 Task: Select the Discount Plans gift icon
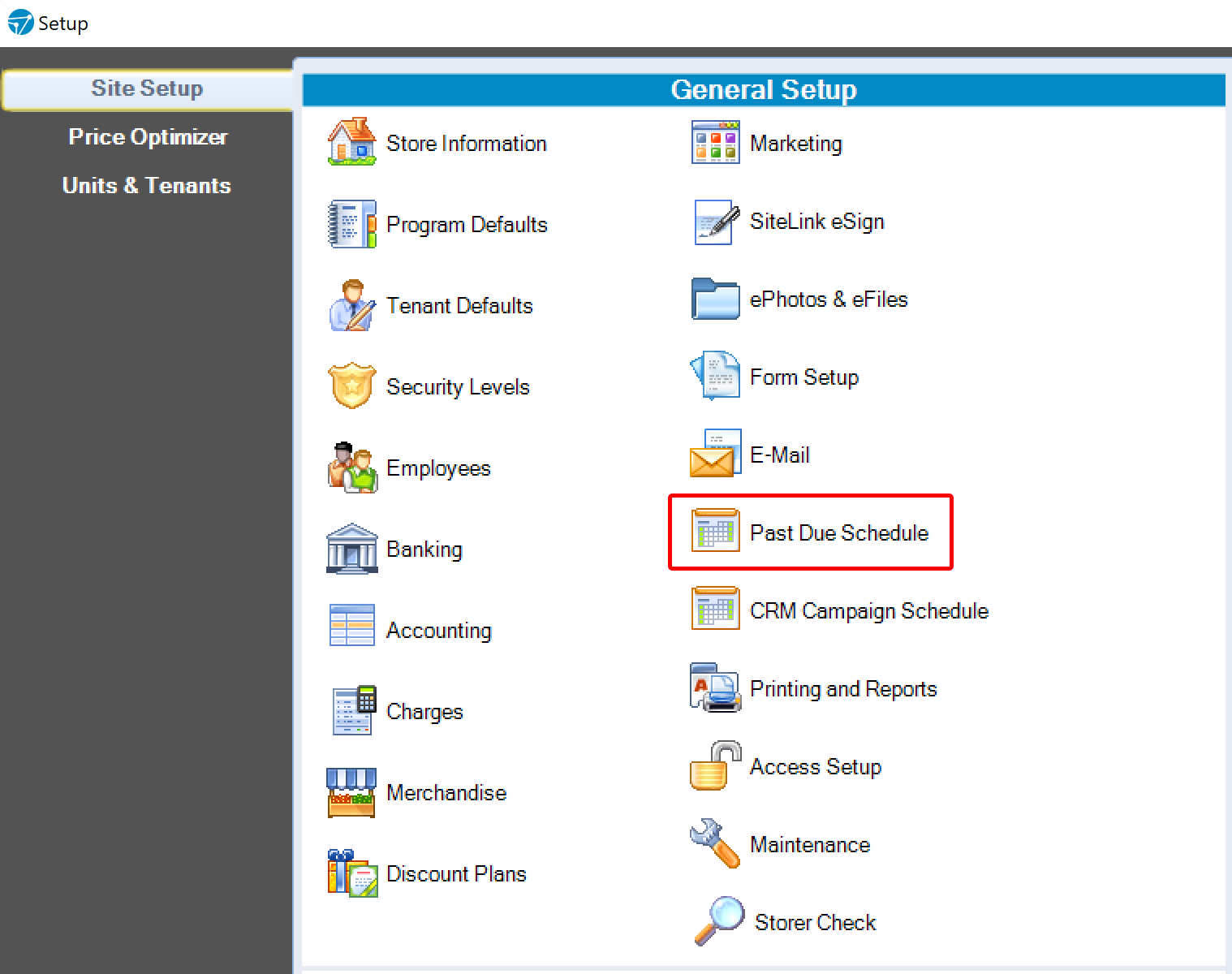pos(351,873)
